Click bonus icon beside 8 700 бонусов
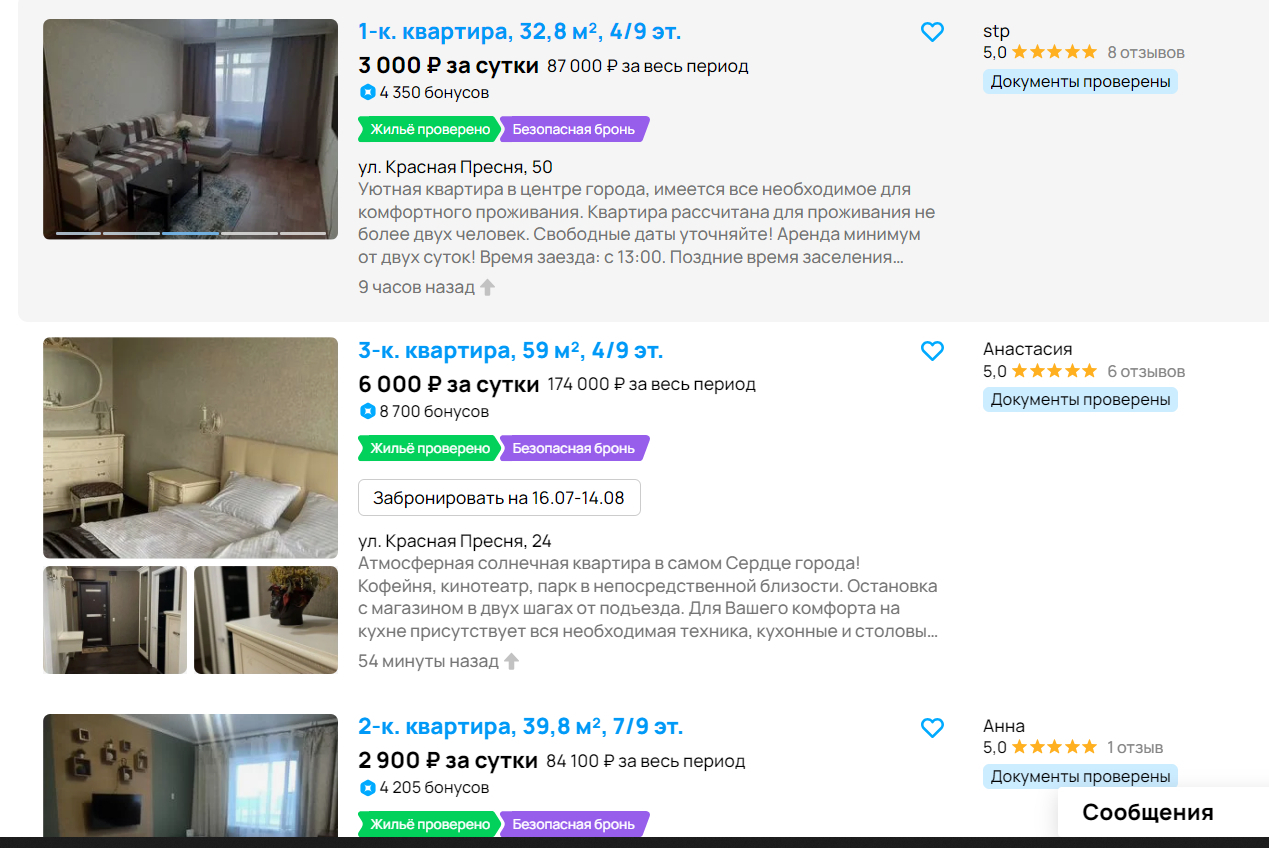 367,411
